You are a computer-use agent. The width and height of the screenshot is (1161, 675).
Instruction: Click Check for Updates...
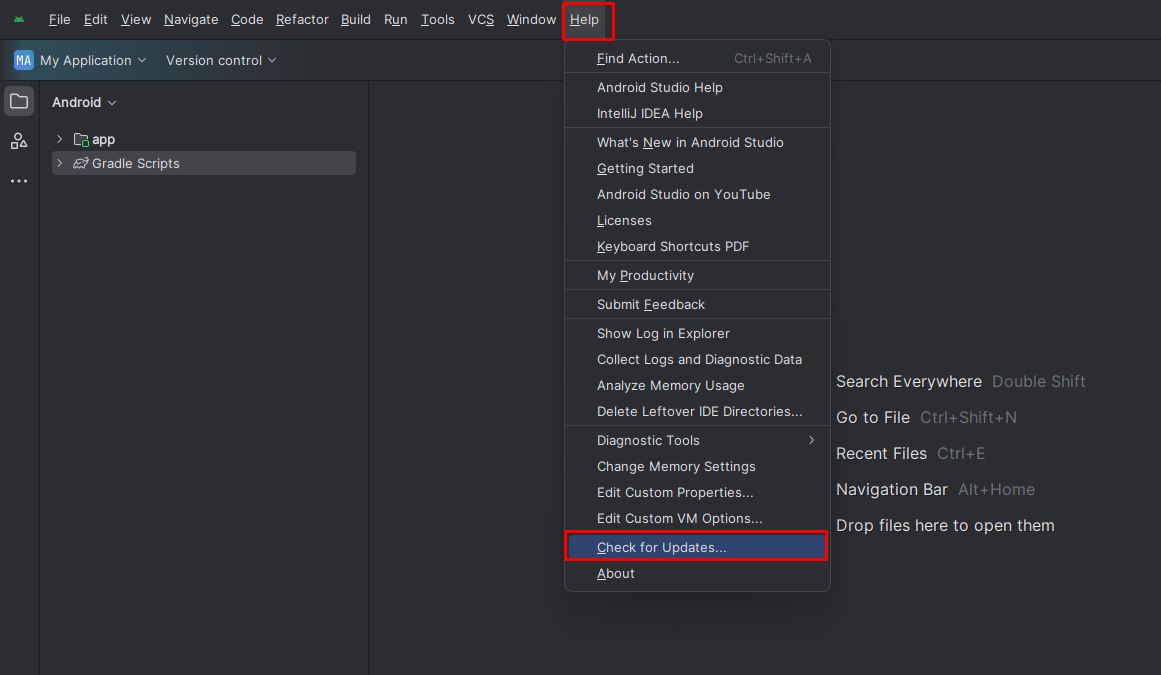(x=697, y=547)
